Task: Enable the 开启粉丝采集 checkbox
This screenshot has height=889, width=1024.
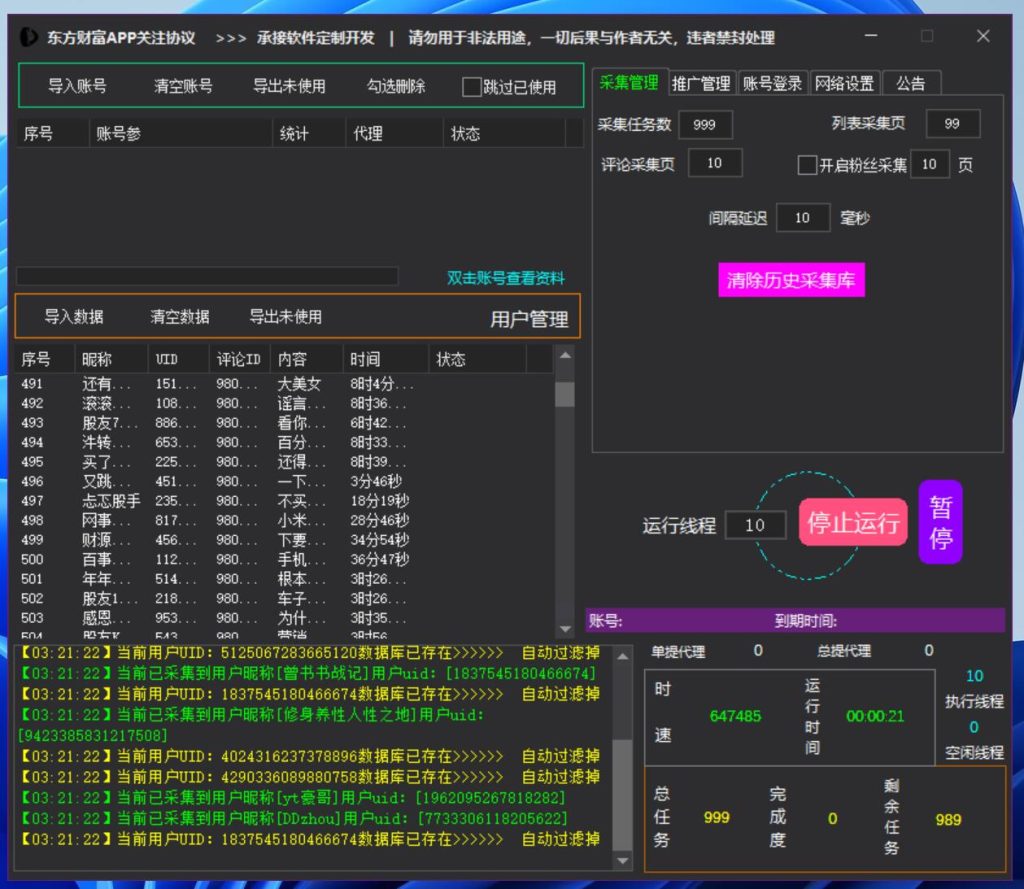Action: pyautogui.click(x=807, y=165)
